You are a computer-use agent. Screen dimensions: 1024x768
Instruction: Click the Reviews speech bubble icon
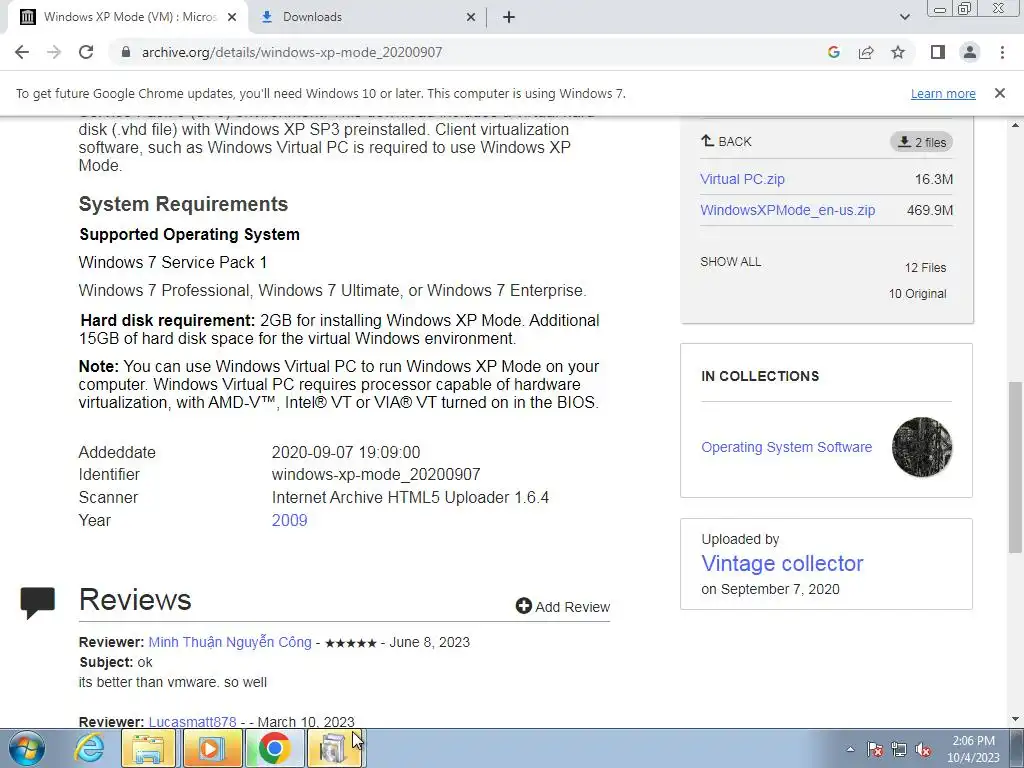(37, 602)
